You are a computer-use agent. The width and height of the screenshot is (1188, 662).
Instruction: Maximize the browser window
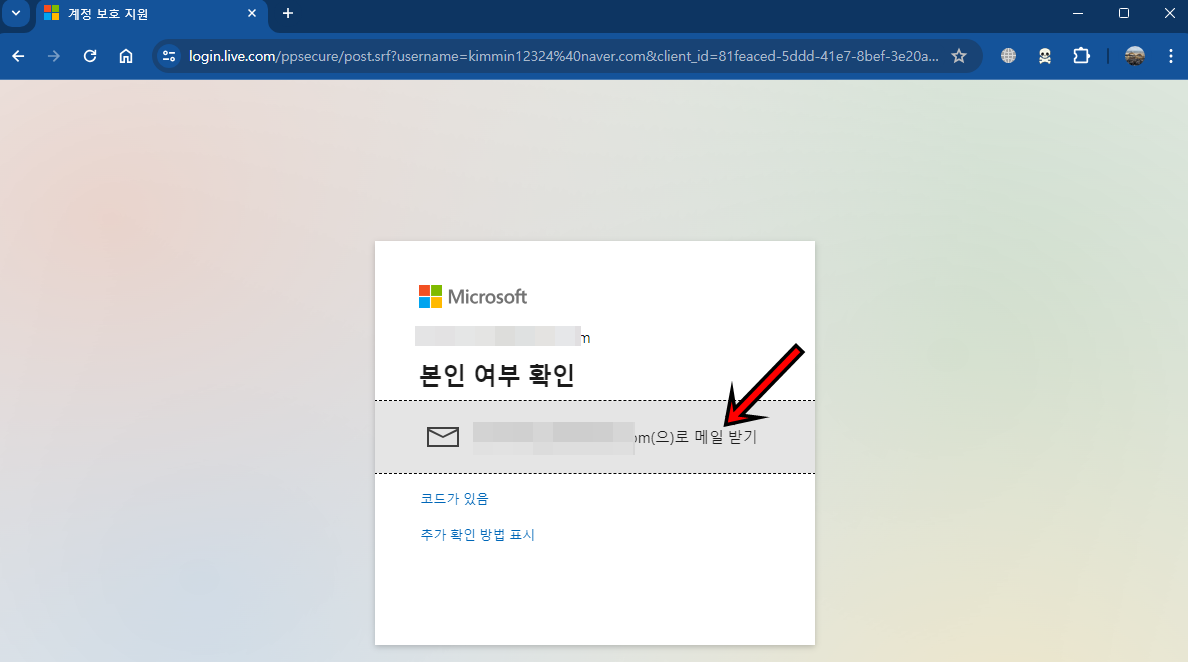[x=1124, y=14]
